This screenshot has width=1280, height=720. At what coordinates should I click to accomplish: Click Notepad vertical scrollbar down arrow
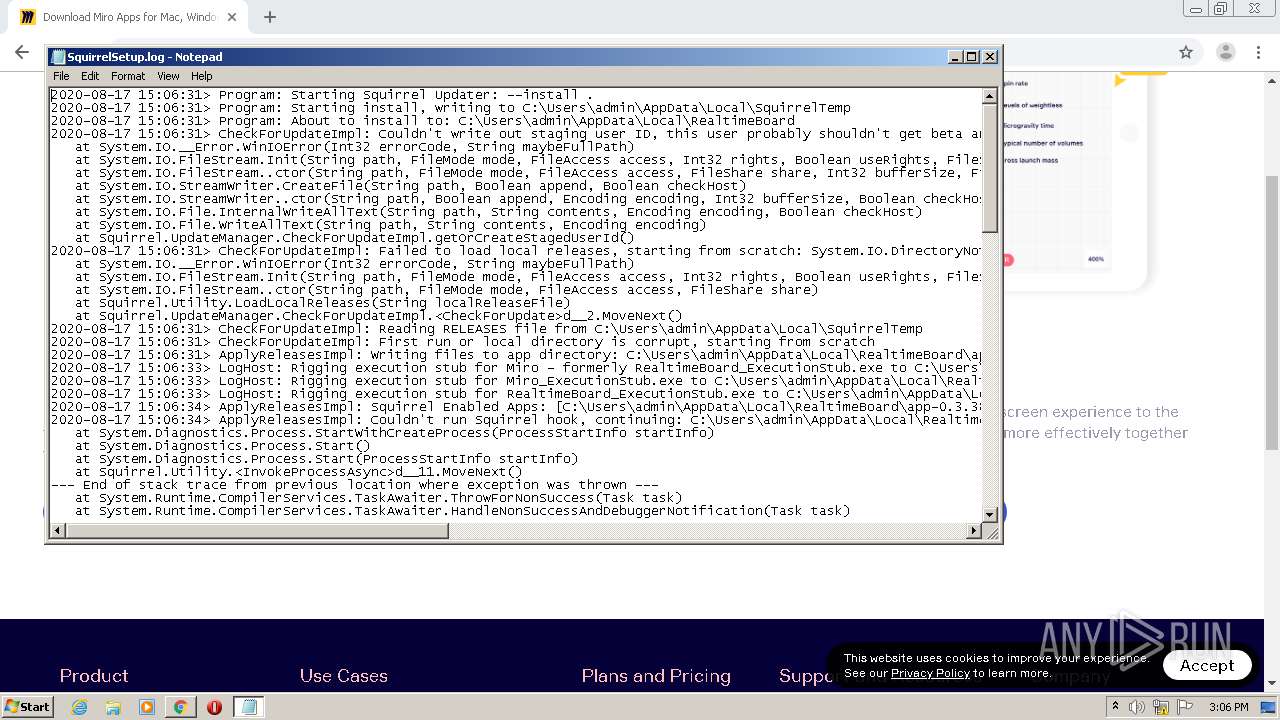tap(990, 514)
